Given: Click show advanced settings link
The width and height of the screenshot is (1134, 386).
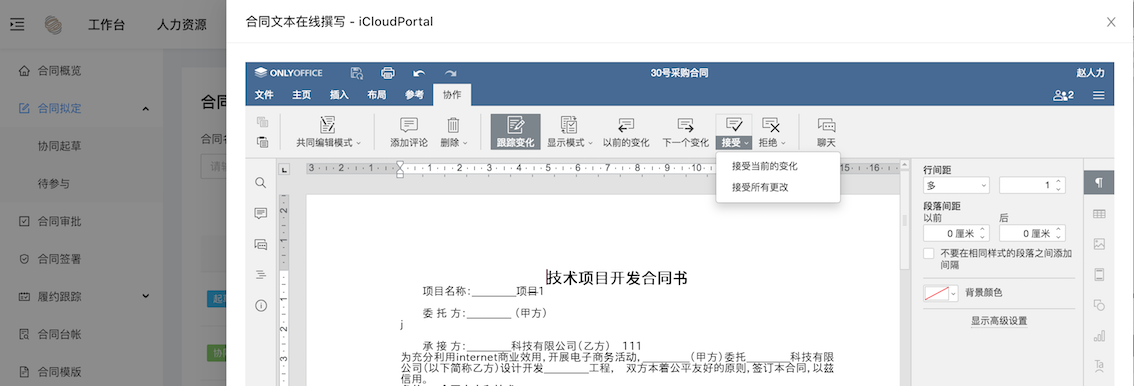Looking at the screenshot, I should (999, 321).
